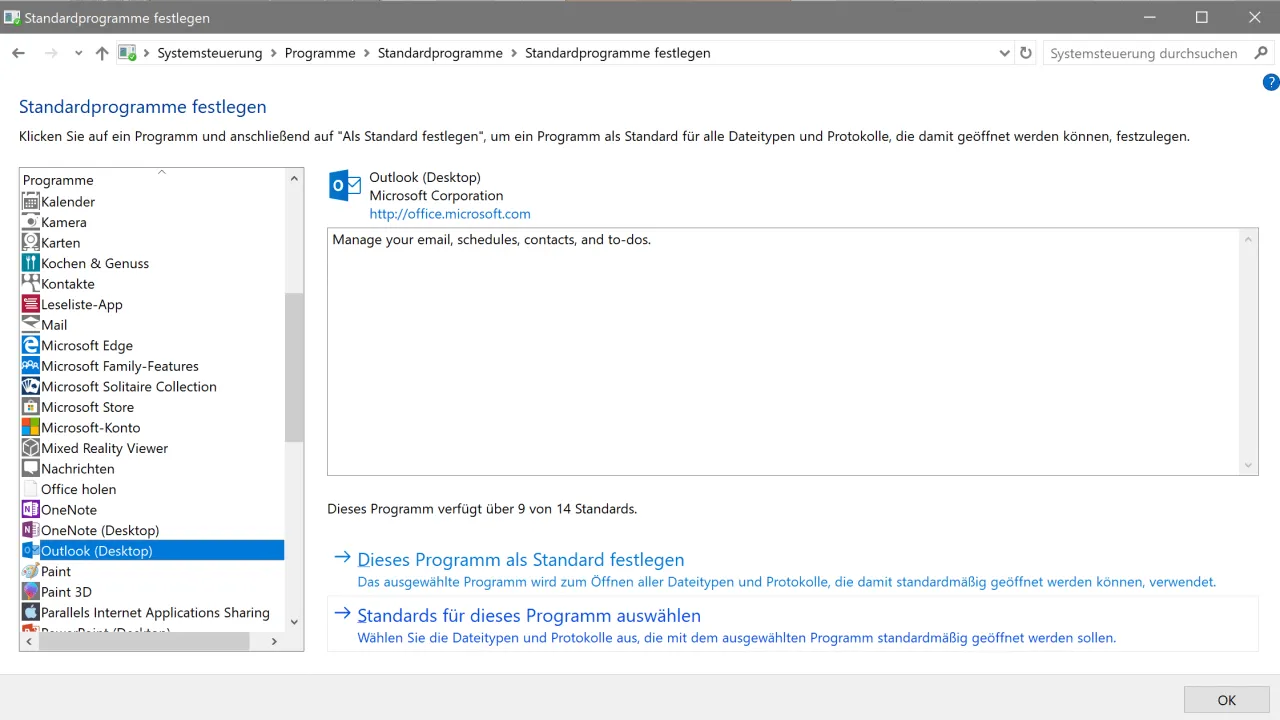Select the Nachrichten list entry text

pos(78,468)
